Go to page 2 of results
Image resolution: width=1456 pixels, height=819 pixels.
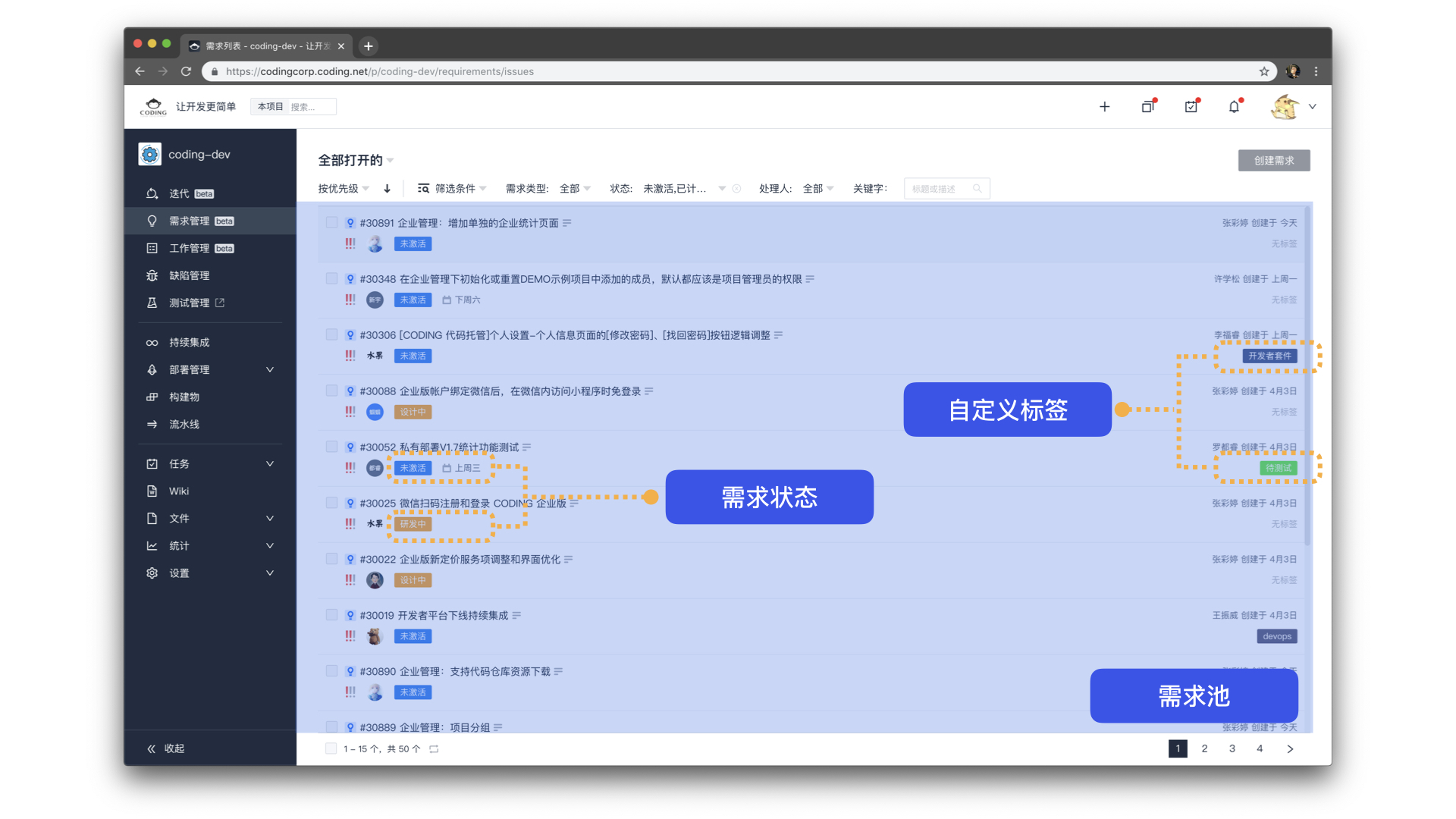tap(1205, 748)
